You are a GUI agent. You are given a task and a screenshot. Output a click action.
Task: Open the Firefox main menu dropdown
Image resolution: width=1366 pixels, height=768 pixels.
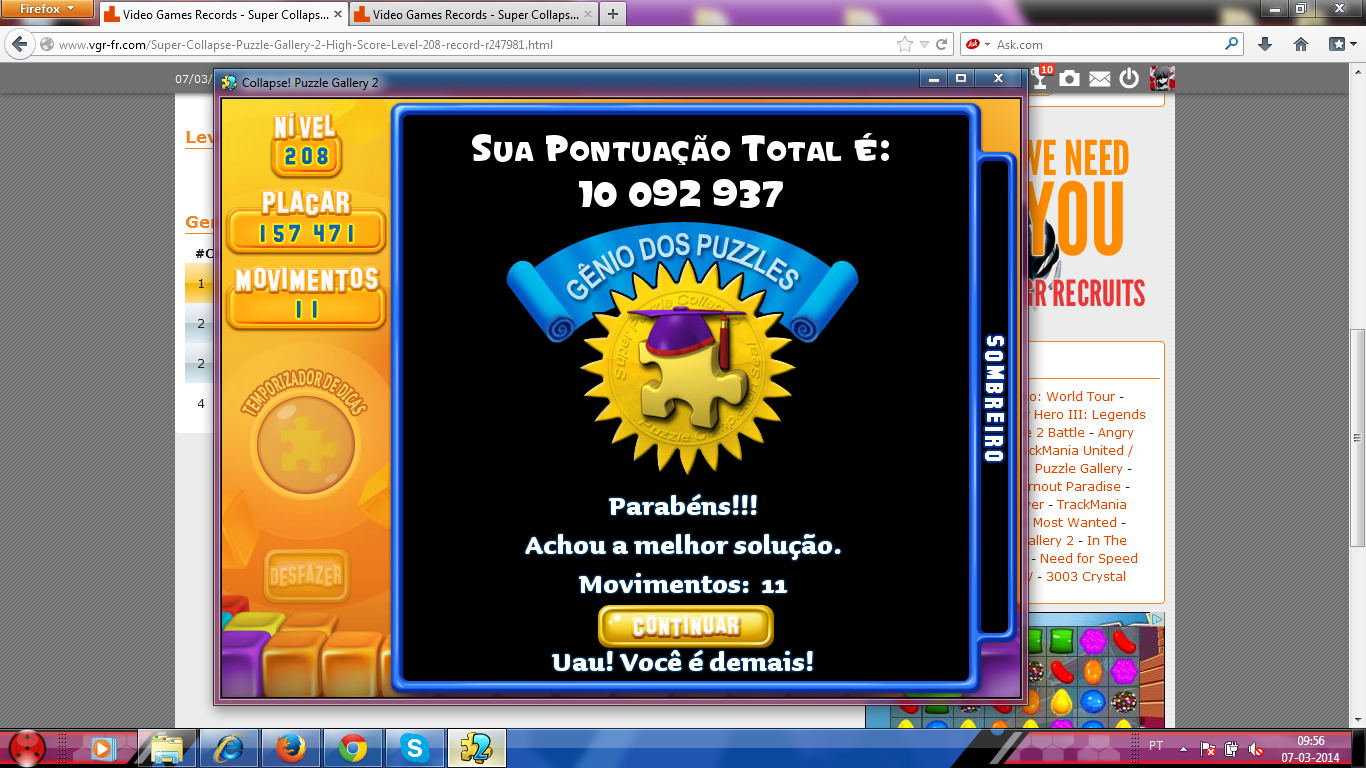[x=46, y=9]
